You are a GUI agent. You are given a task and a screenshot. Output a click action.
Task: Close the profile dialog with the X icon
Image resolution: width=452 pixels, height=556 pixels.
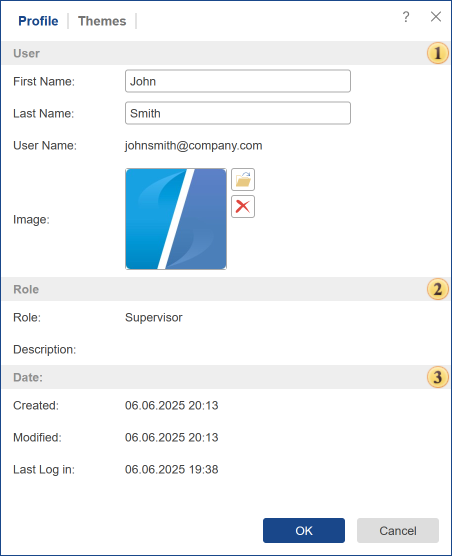coord(436,17)
